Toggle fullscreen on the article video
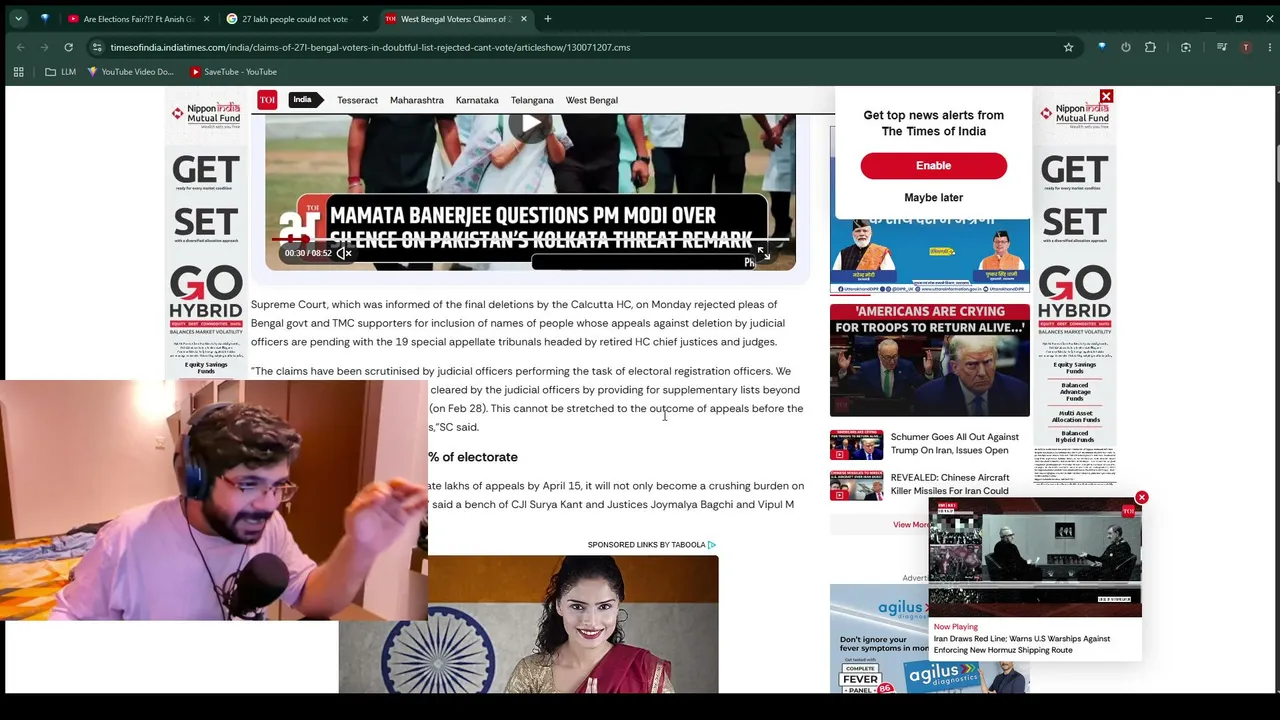This screenshot has height=720, width=1280. 763,253
